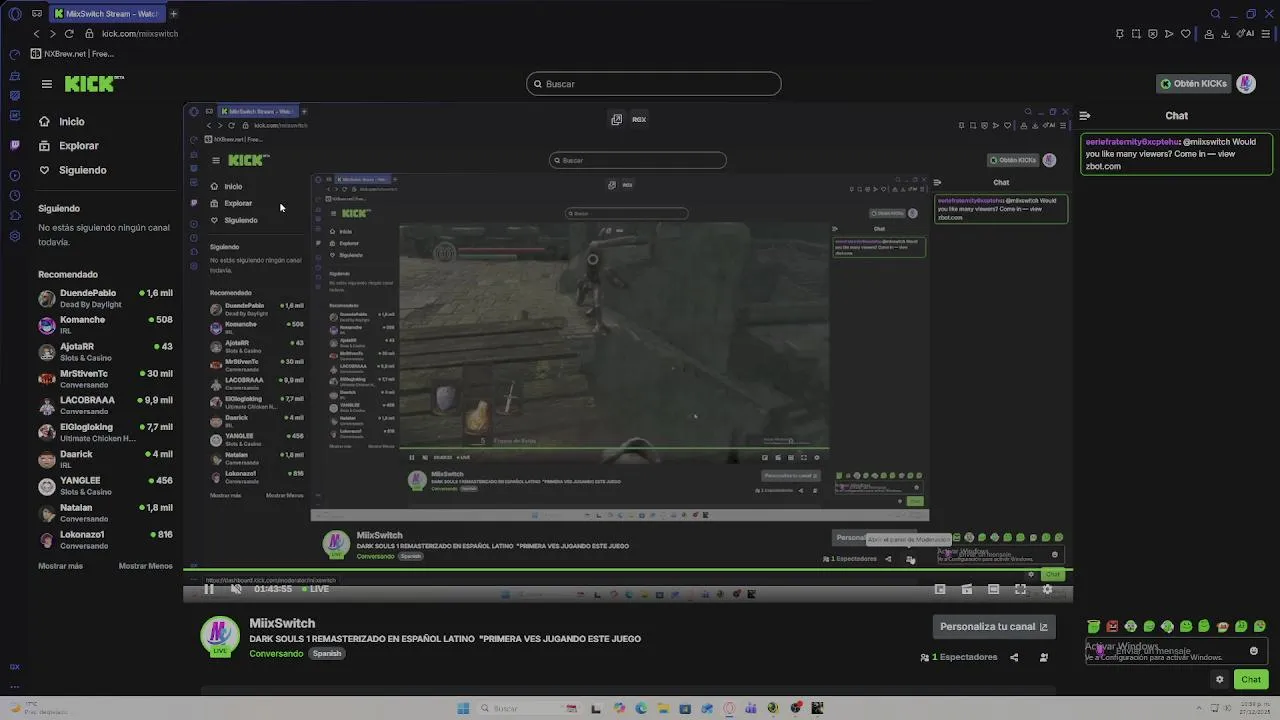Open Siguiendo in the Kick sidebar
The width and height of the screenshot is (1280, 720).
click(72, 170)
